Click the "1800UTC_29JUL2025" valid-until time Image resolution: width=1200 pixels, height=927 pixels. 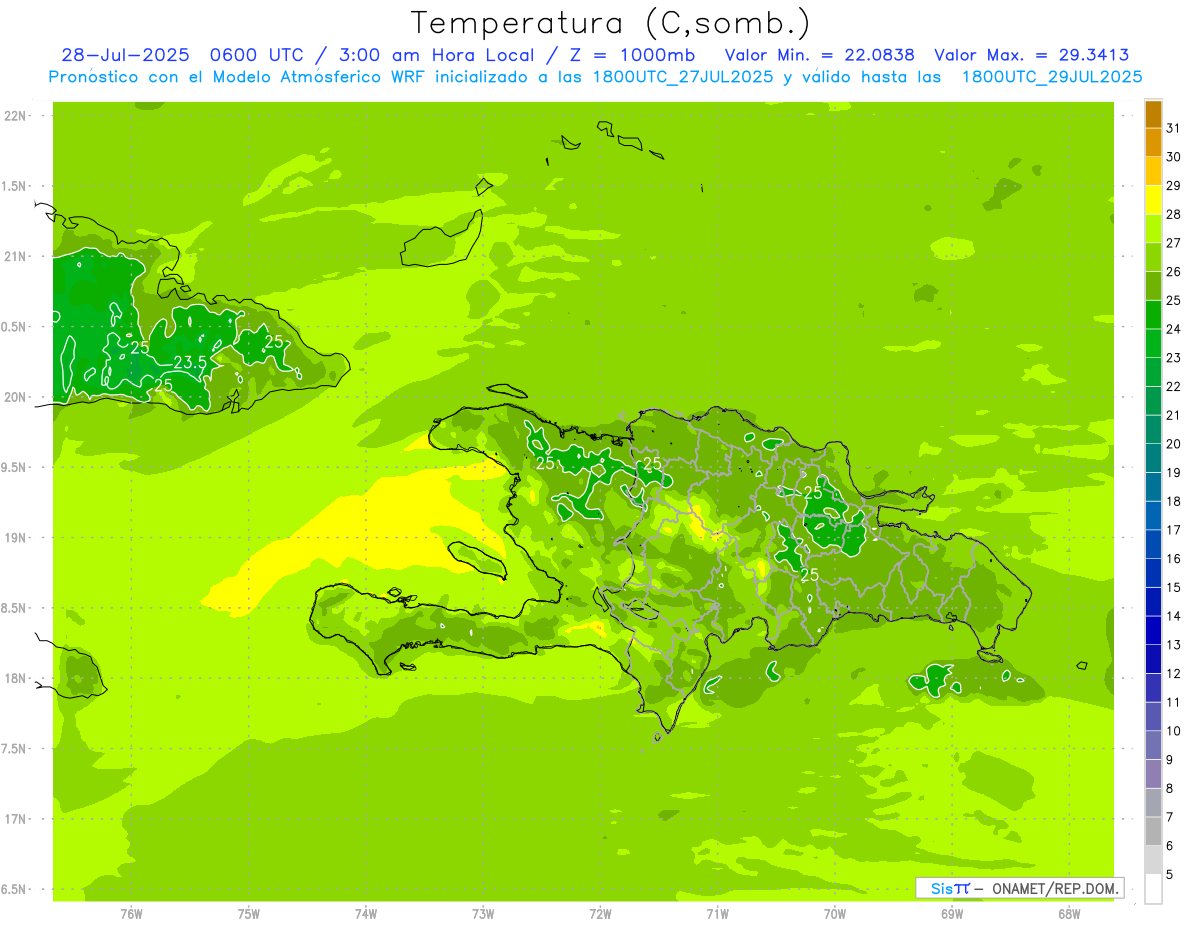point(1052,77)
